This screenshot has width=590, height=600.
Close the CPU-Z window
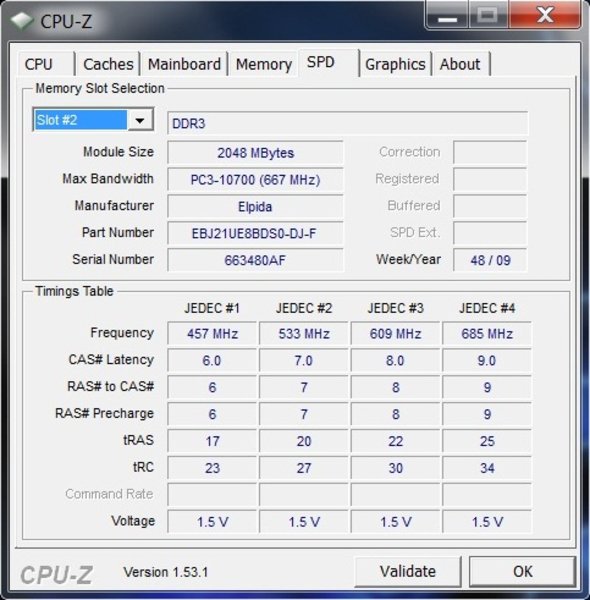click(545, 15)
